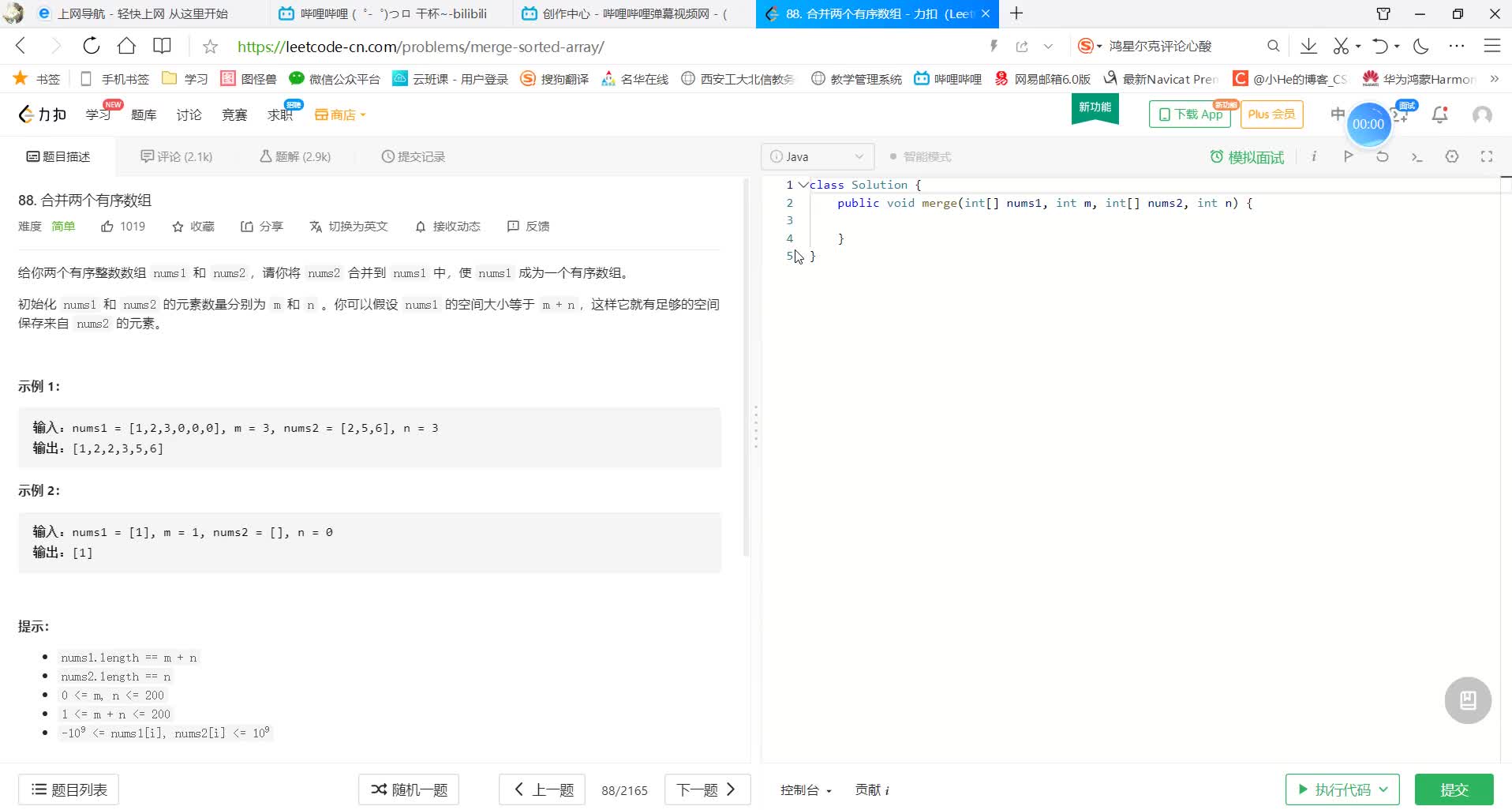Image resolution: width=1512 pixels, height=810 pixels.
Task: Navigate back in browser
Action: [x=21, y=46]
